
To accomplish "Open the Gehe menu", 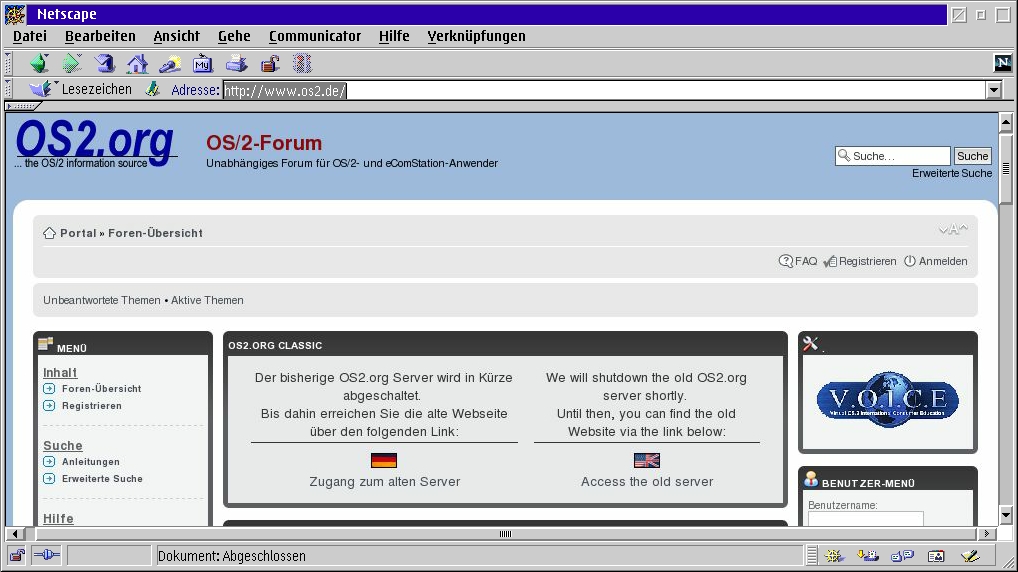I will 234,36.
